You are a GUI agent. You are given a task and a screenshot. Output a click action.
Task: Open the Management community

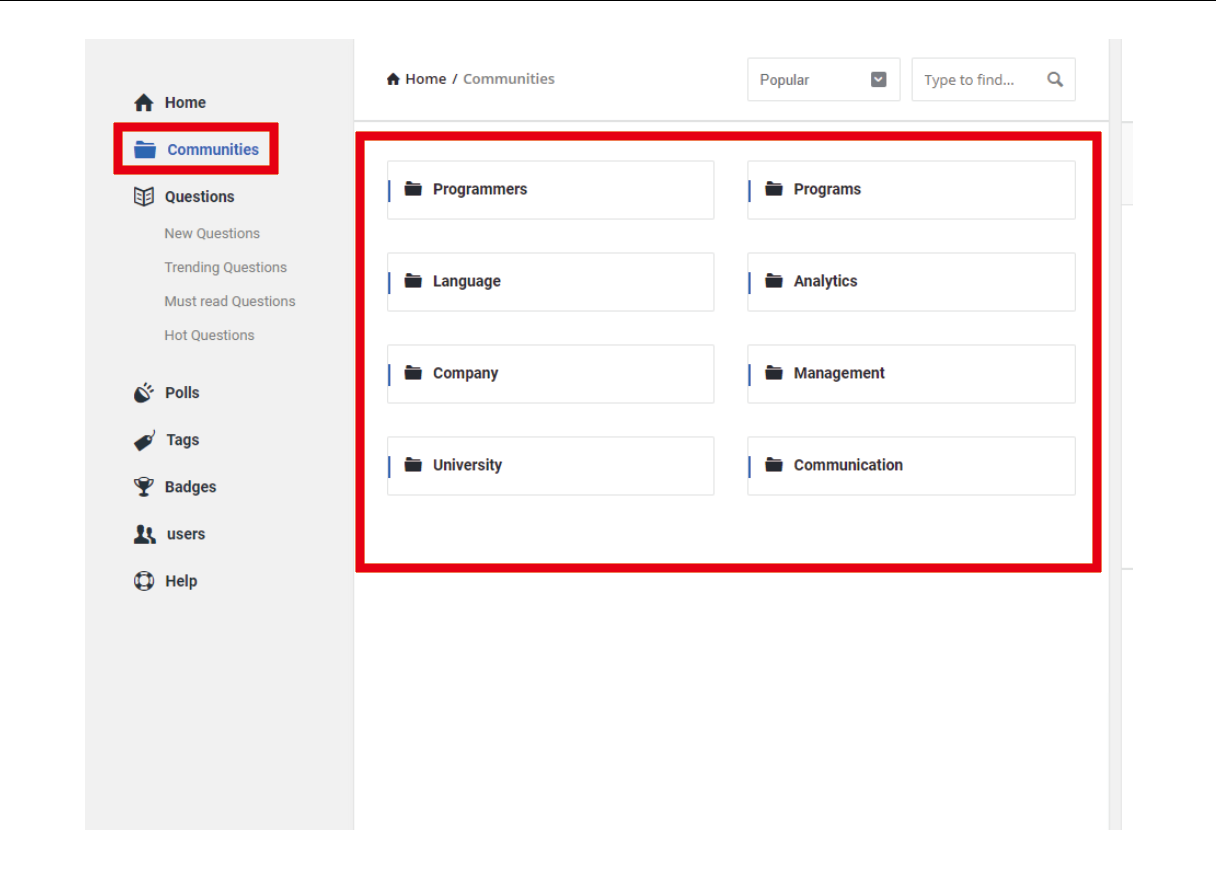tap(912, 374)
